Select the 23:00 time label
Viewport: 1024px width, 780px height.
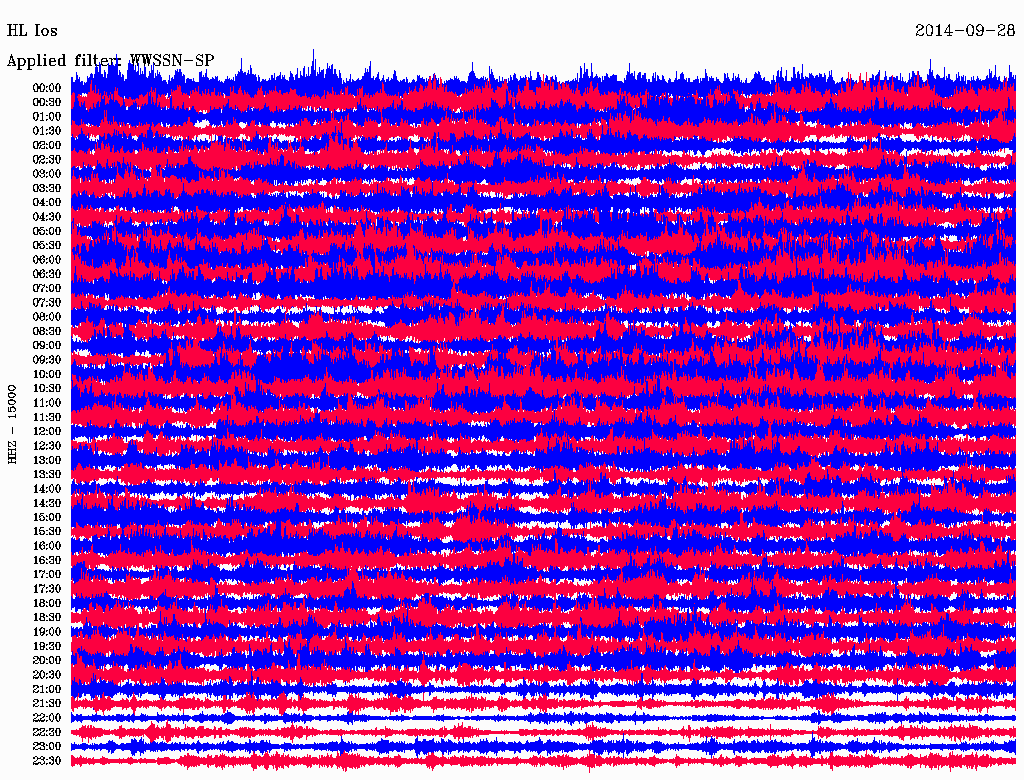click(x=46, y=747)
